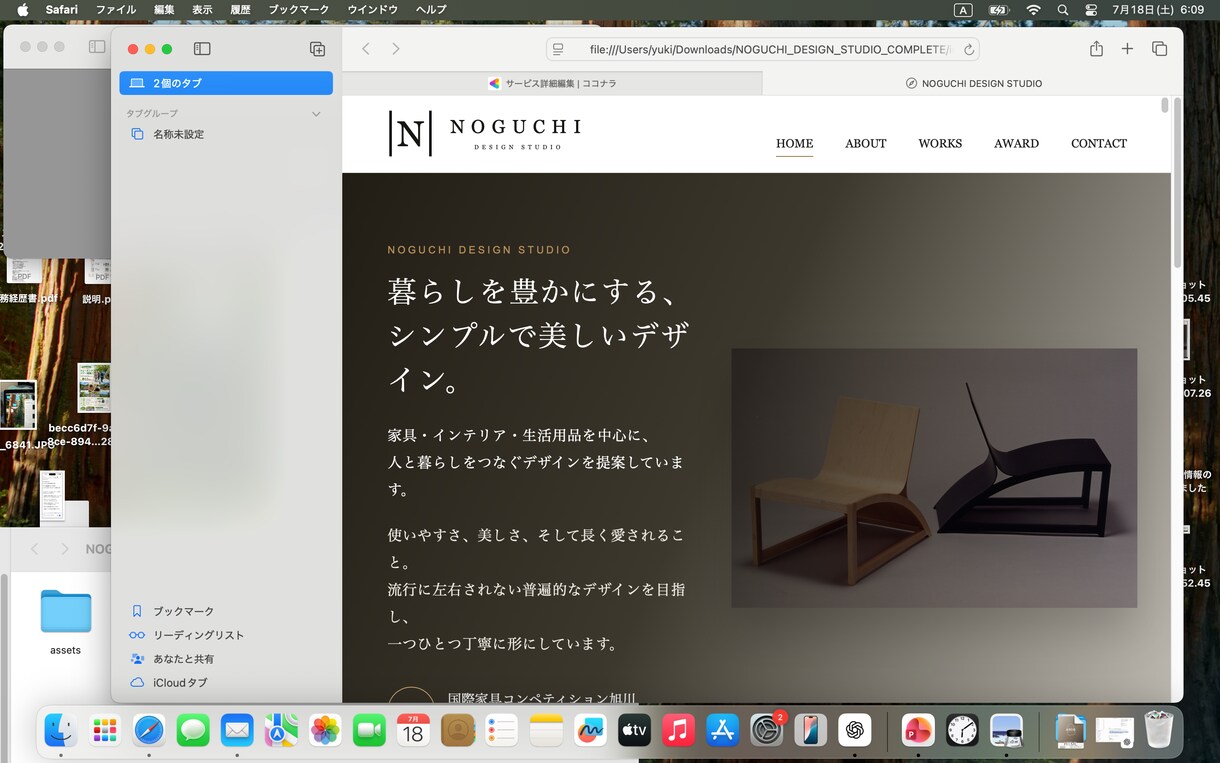This screenshot has width=1220, height=763.
Task: Open the ファイル menu
Action: point(116,10)
